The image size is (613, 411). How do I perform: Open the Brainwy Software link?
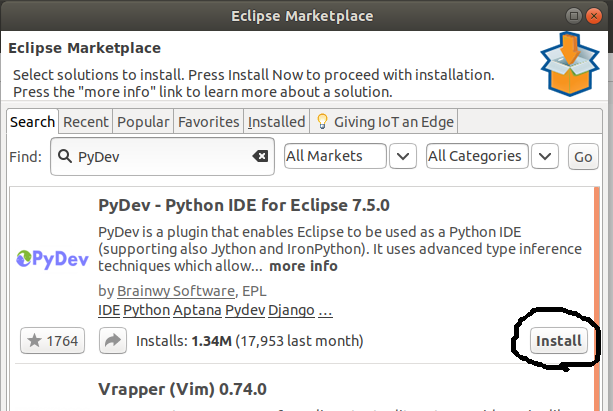pyautogui.click(x=176, y=291)
